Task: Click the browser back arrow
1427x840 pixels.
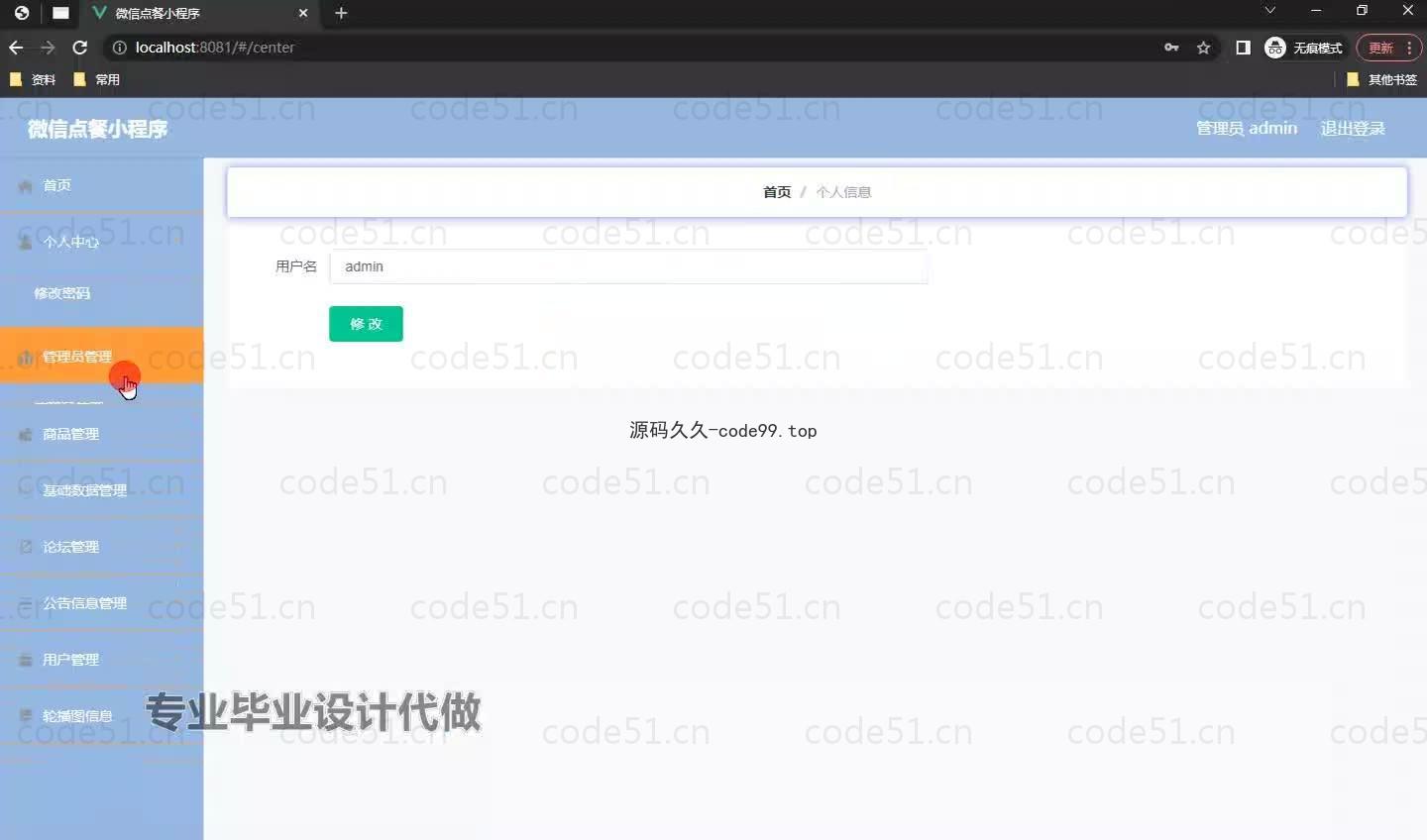Action: pyautogui.click(x=16, y=48)
